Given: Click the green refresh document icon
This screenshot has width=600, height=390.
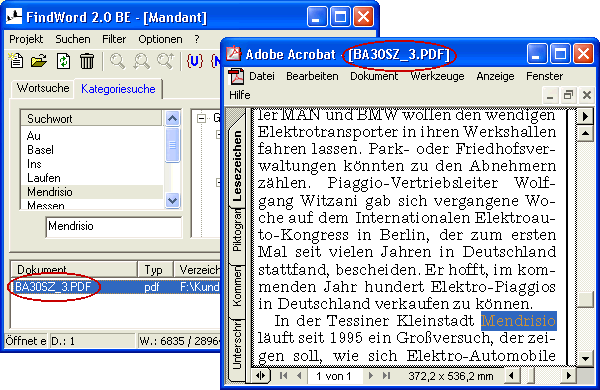Looking at the screenshot, I should pos(63,61).
